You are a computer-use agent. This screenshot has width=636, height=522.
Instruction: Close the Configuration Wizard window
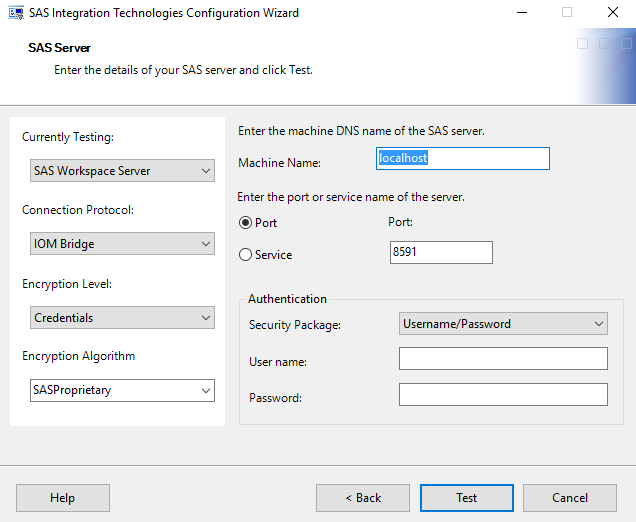[x=613, y=13]
